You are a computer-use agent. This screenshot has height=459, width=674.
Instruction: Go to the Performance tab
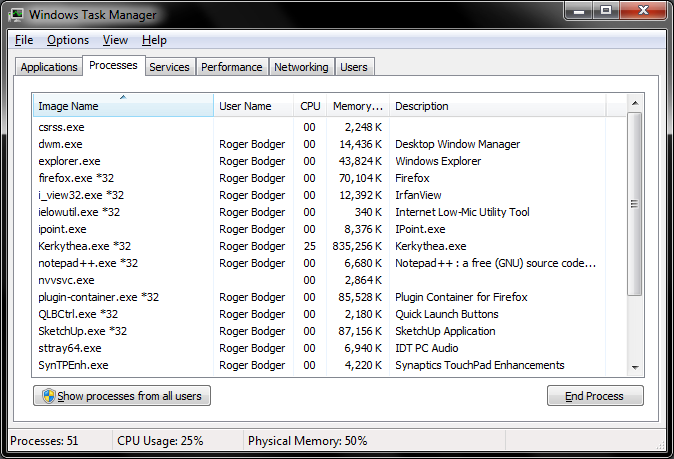231,67
